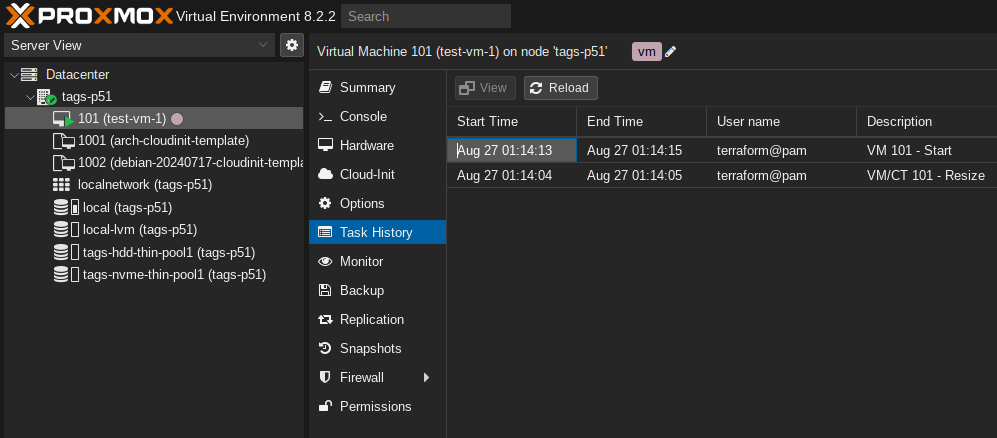Image resolution: width=997 pixels, height=438 pixels.
Task: Collapse the tags-p51 node
Action: tap(28, 97)
